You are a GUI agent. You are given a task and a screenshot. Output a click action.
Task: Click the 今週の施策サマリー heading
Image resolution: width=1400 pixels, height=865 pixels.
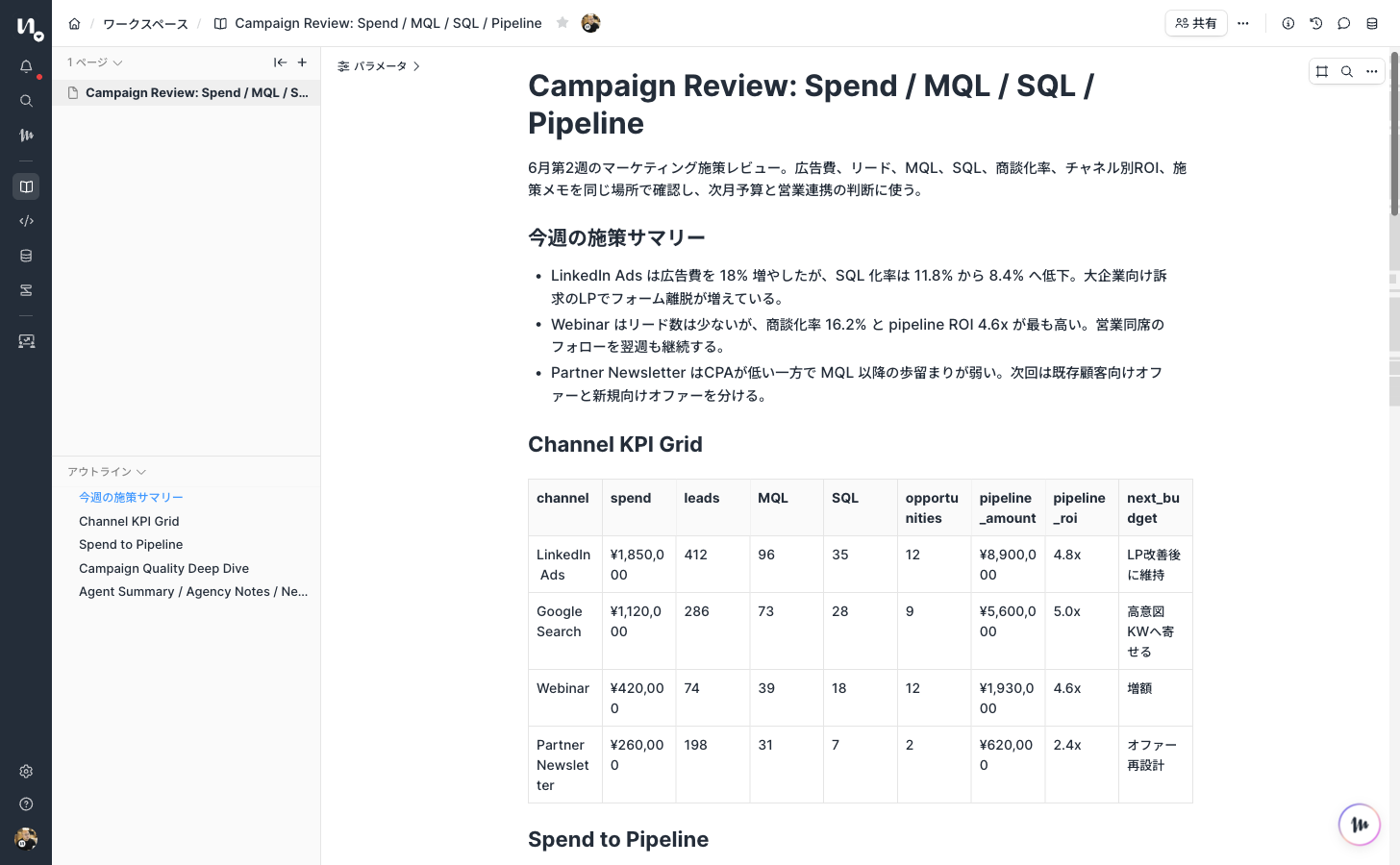pyautogui.click(x=616, y=237)
